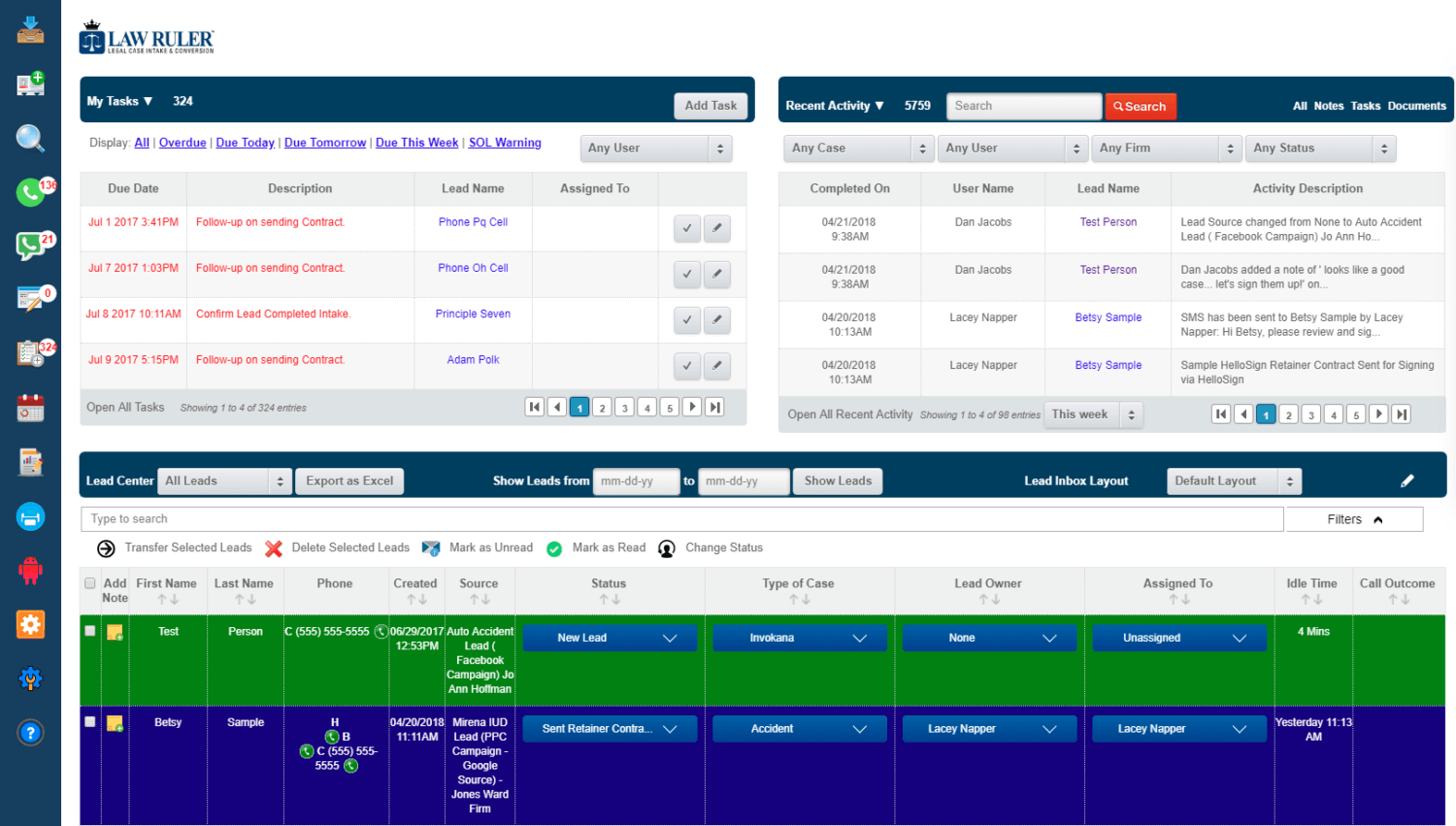Mark Phone Pq Cell task as complete
The height and width of the screenshot is (826, 1456).
click(x=686, y=229)
